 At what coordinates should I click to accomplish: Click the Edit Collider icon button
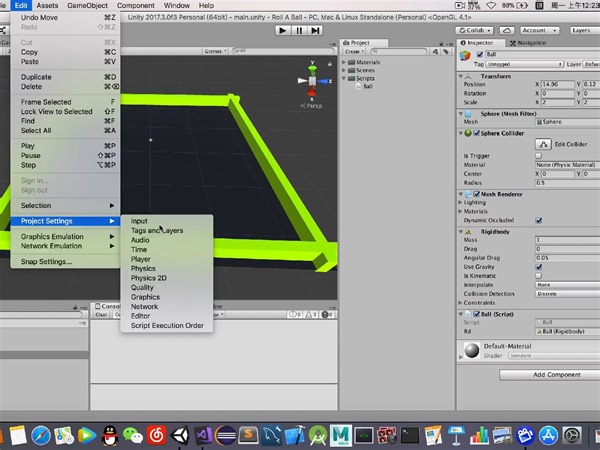[x=543, y=144]
